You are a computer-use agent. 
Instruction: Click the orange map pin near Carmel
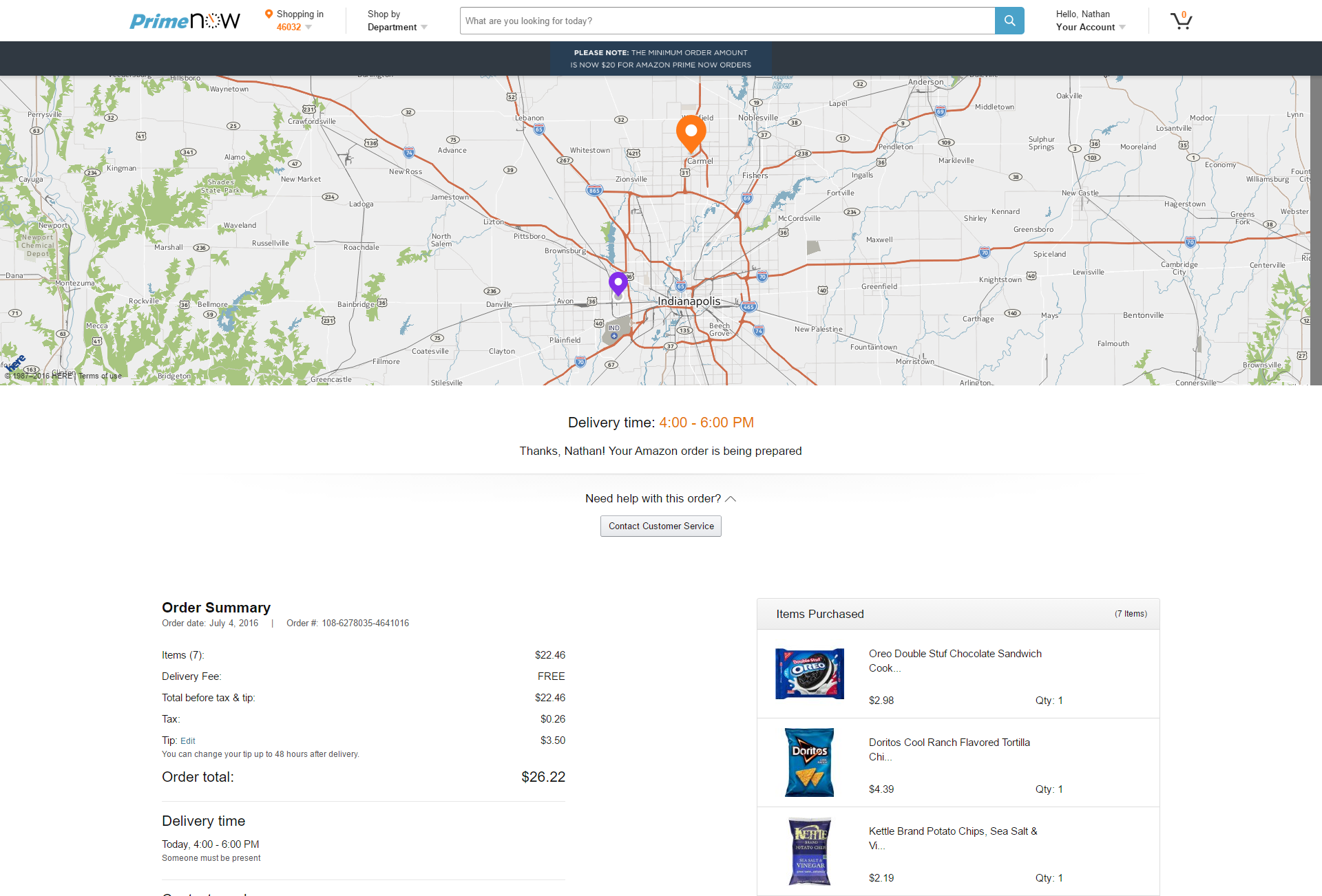click(x=691, y=132)
